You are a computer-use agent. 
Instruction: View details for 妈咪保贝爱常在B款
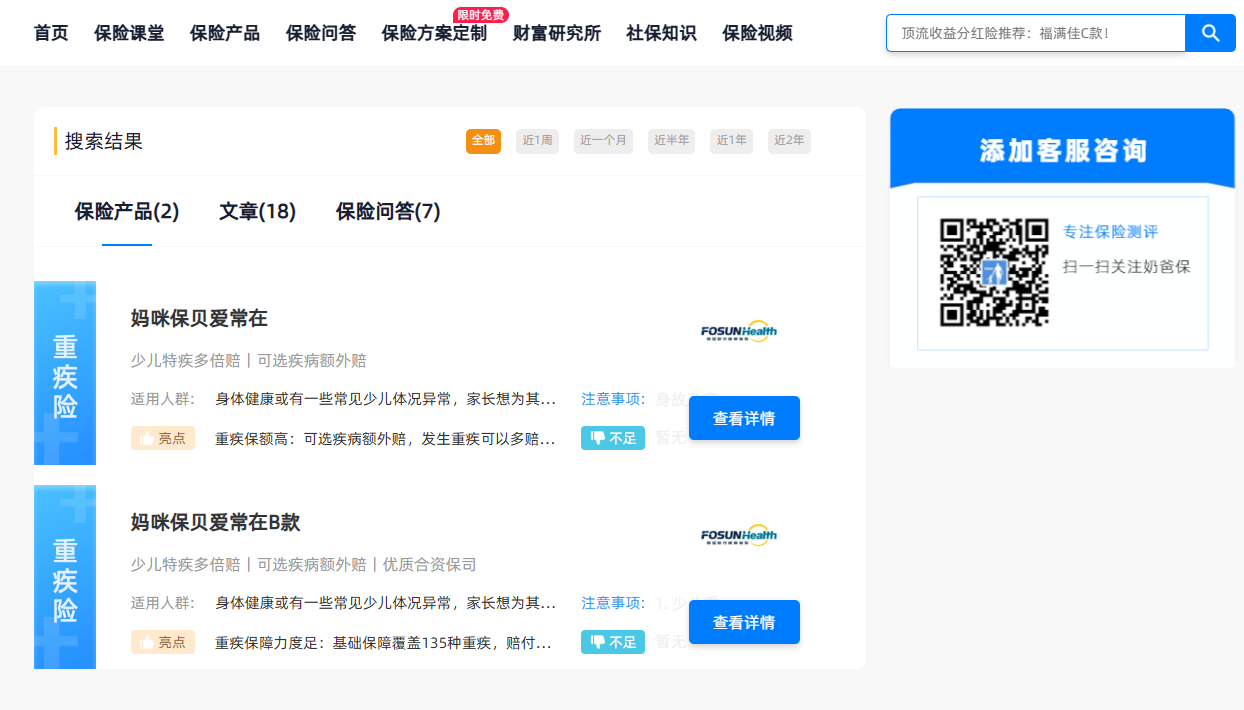743,622
